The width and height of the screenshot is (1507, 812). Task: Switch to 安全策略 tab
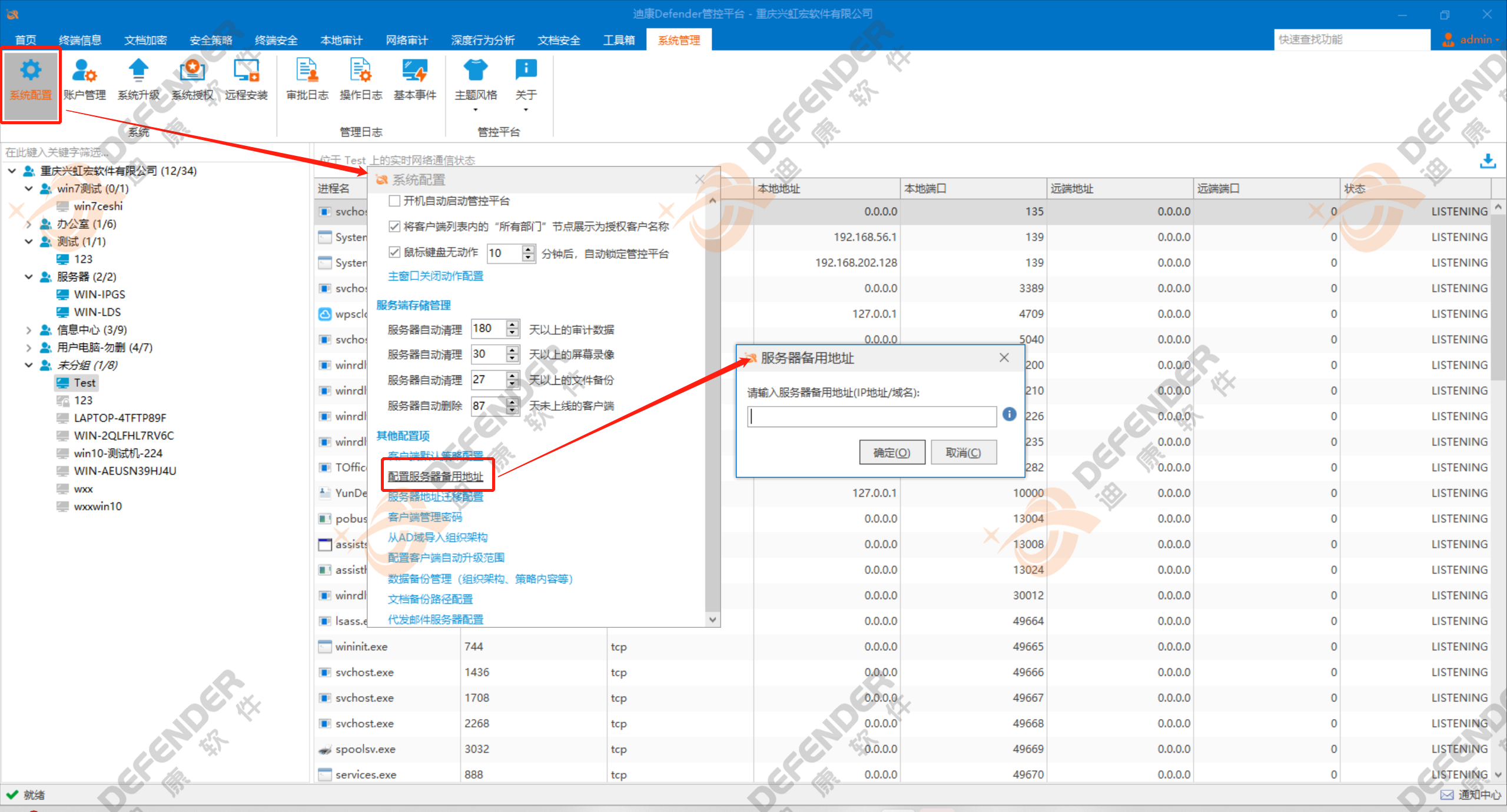pyautogui.click(x=211, y=40)
